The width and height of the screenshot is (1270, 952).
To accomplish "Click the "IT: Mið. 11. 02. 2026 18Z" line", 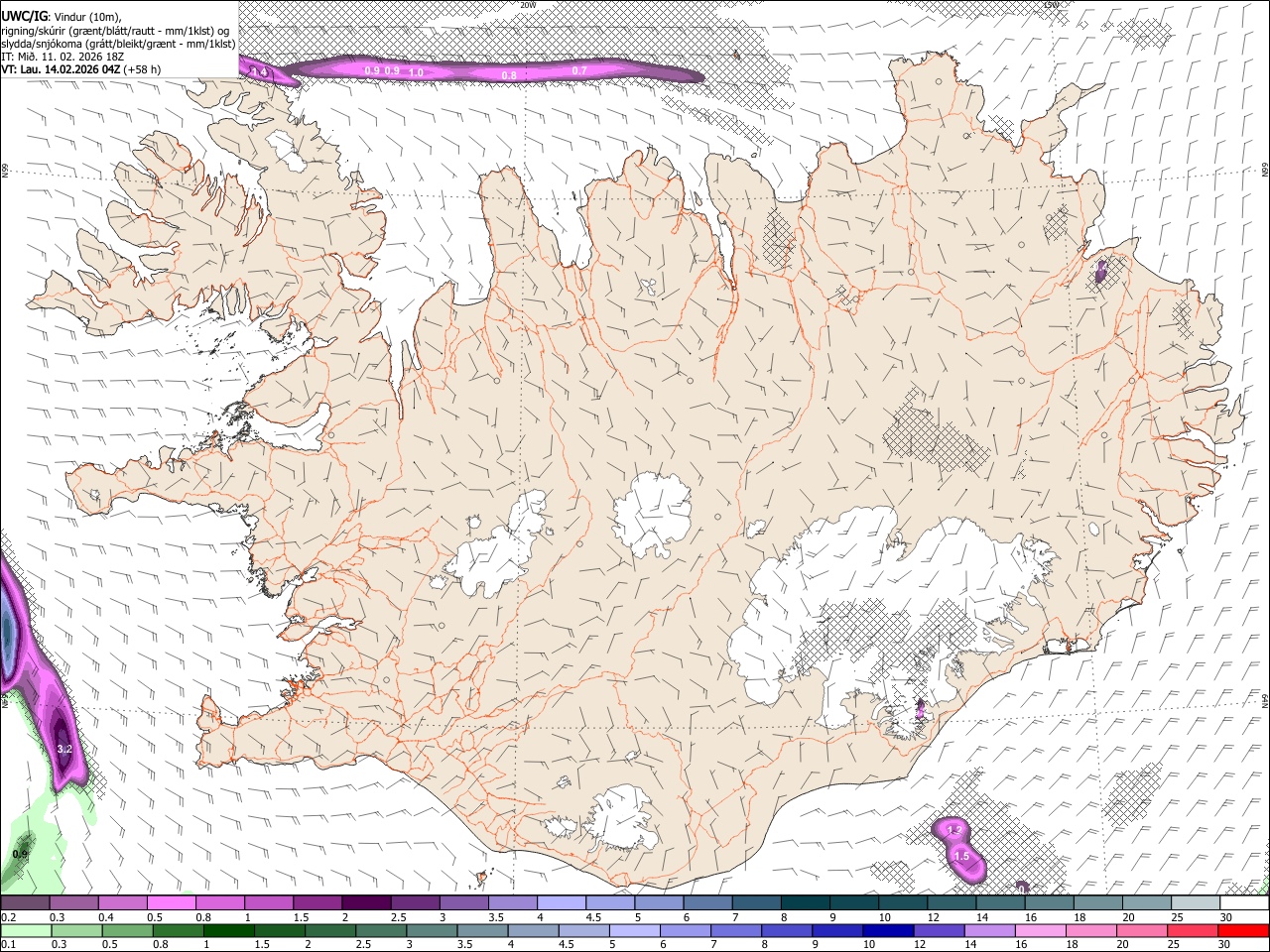I will click(x=63, y=57).
